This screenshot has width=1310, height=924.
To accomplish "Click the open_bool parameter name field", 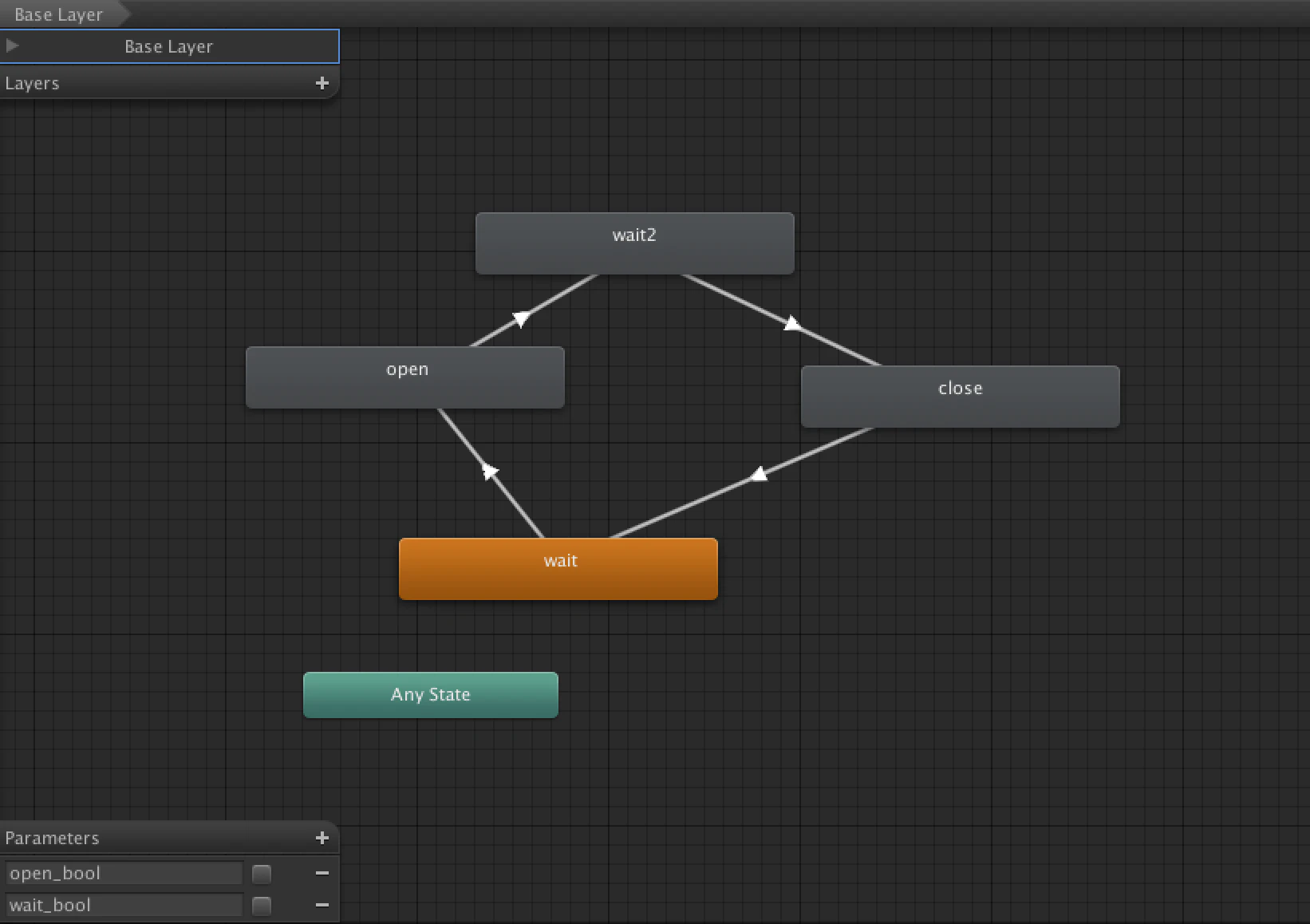I will click(x=124, y=873).
